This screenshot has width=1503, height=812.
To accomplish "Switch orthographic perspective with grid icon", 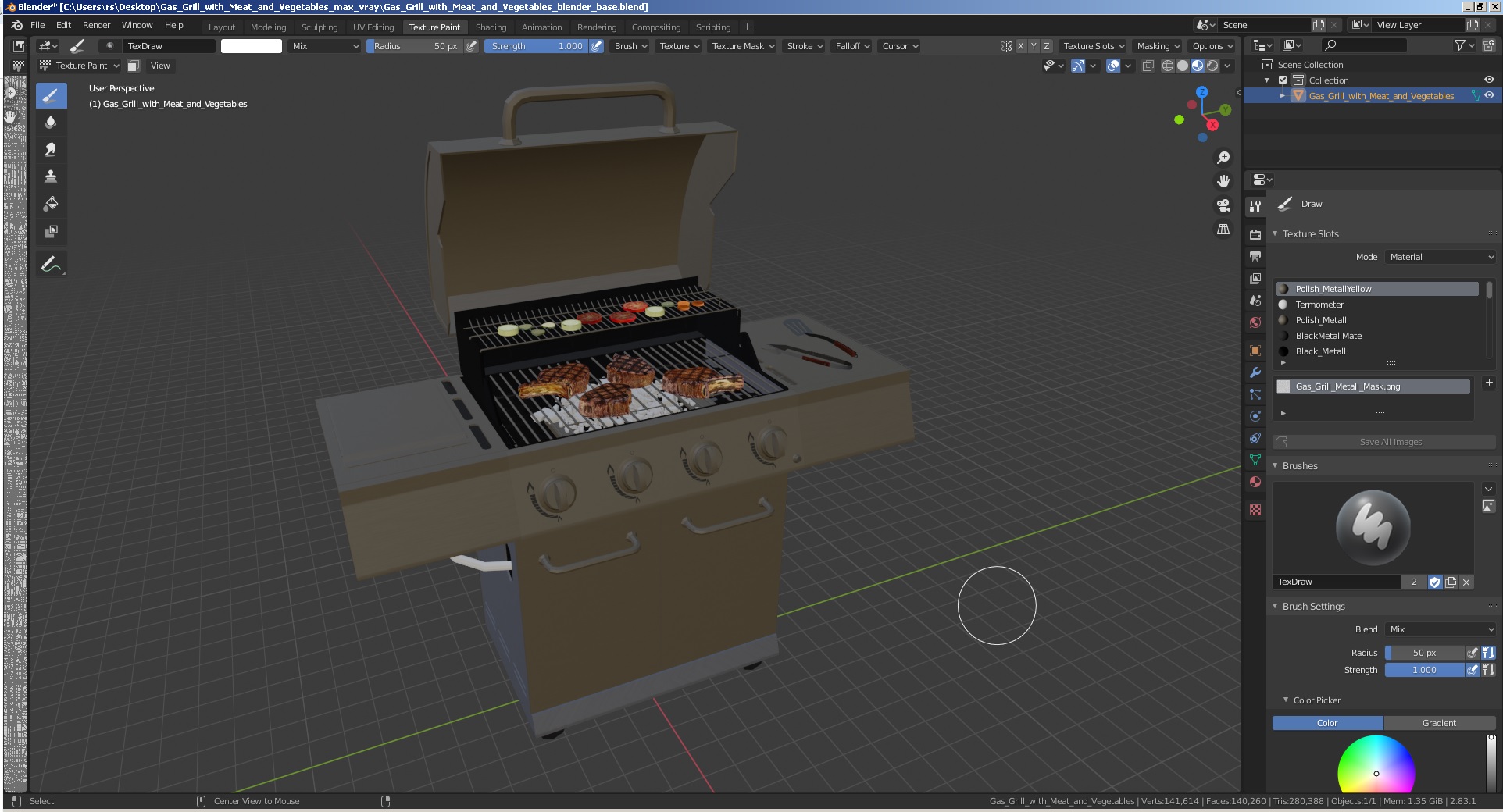I will 1223,230.
